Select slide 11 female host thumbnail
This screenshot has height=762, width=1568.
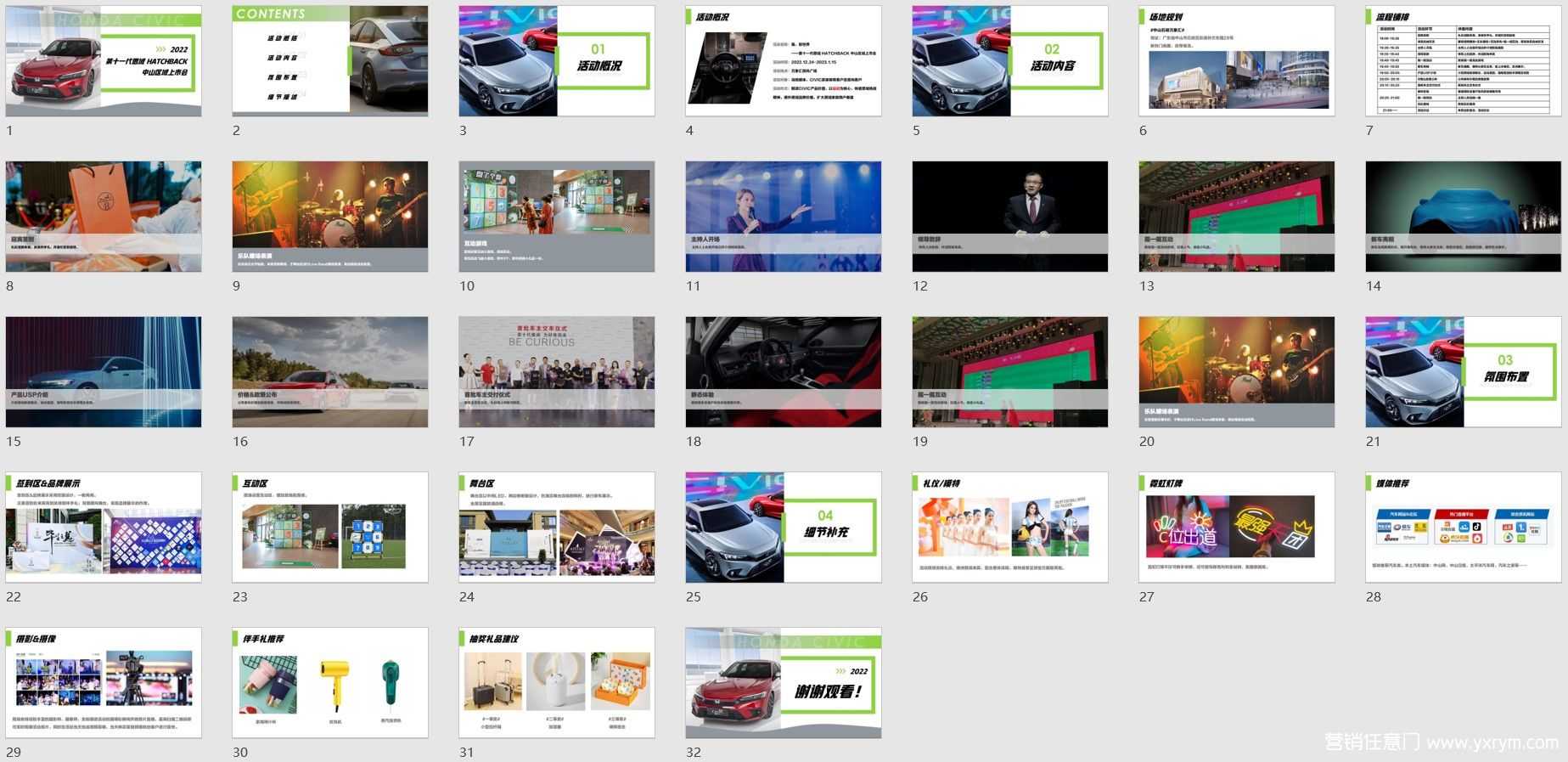click(x=784, y=217)
